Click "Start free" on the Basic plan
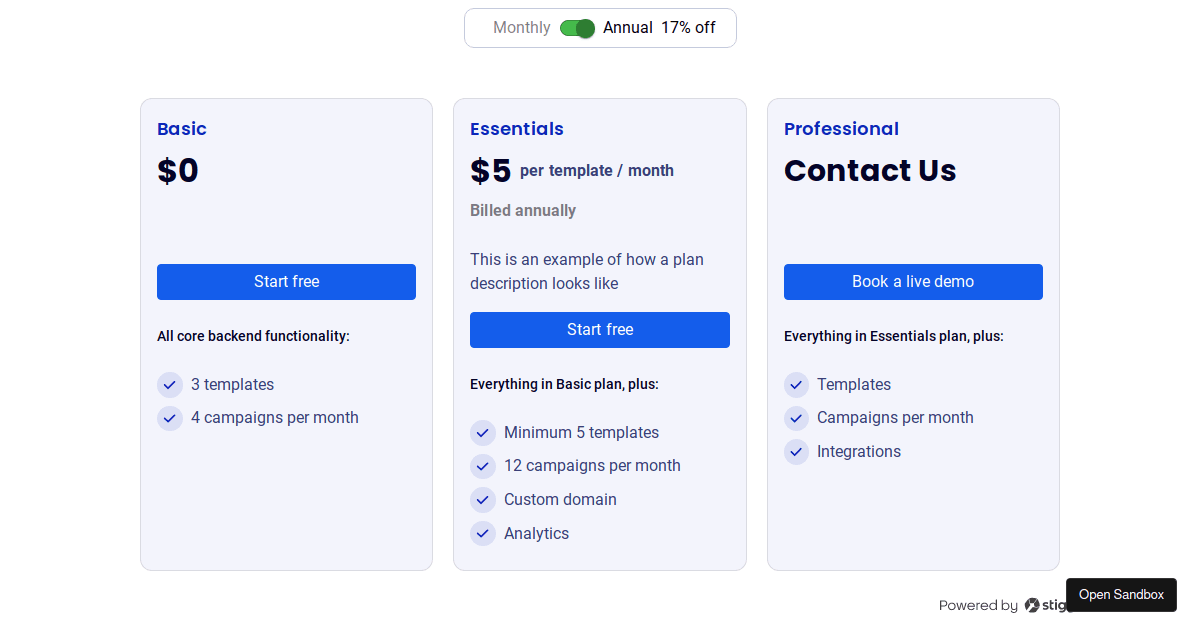 (x=286, y=281)
